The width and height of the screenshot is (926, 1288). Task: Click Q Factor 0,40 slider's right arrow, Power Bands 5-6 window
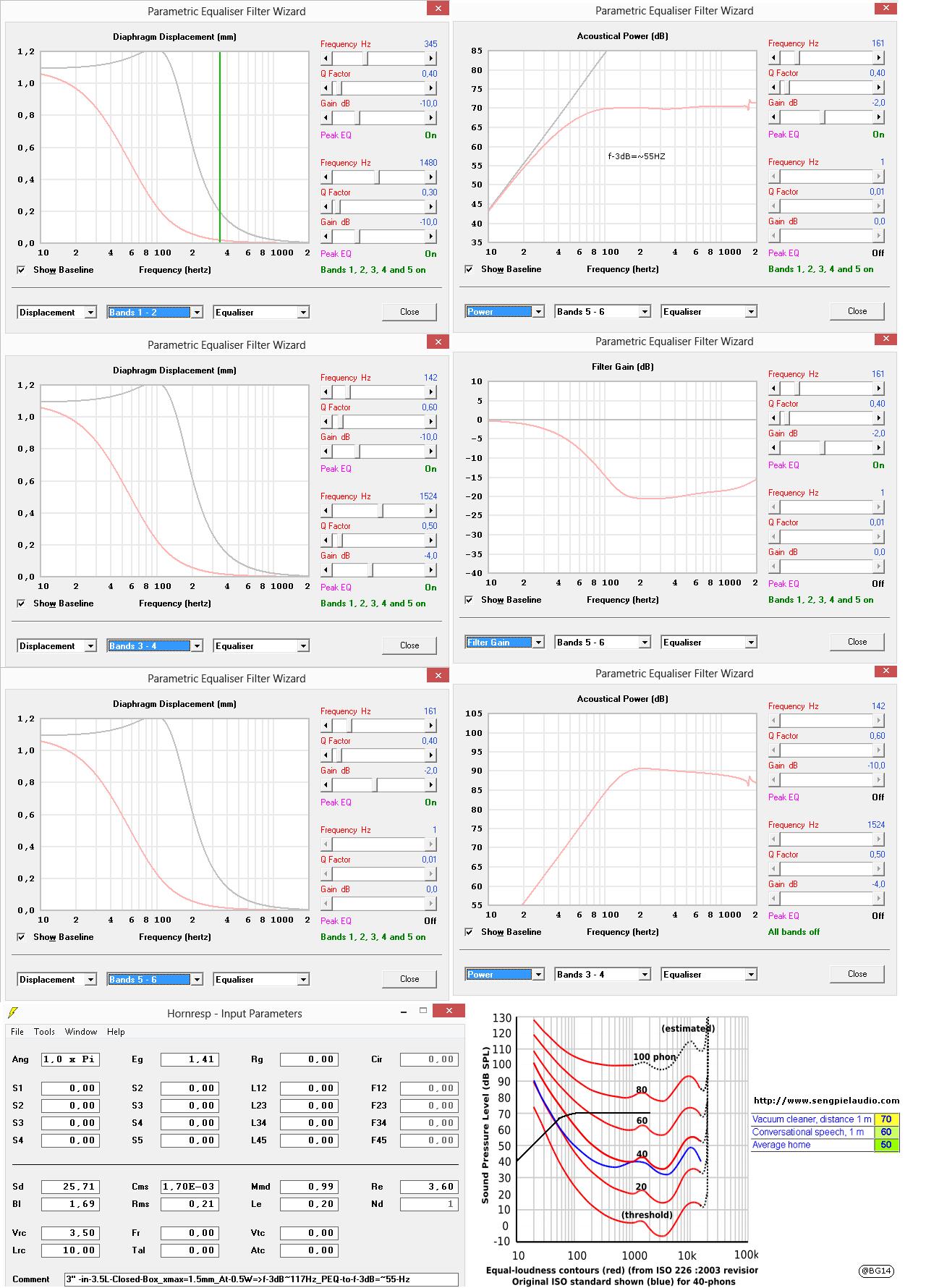879,88
